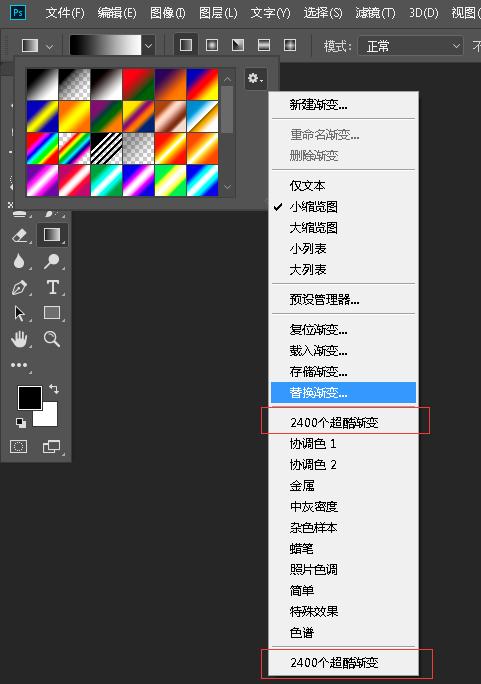Load 简单 gradient set
The width and height of the screenshot is (481, 684).
[343, 590]
